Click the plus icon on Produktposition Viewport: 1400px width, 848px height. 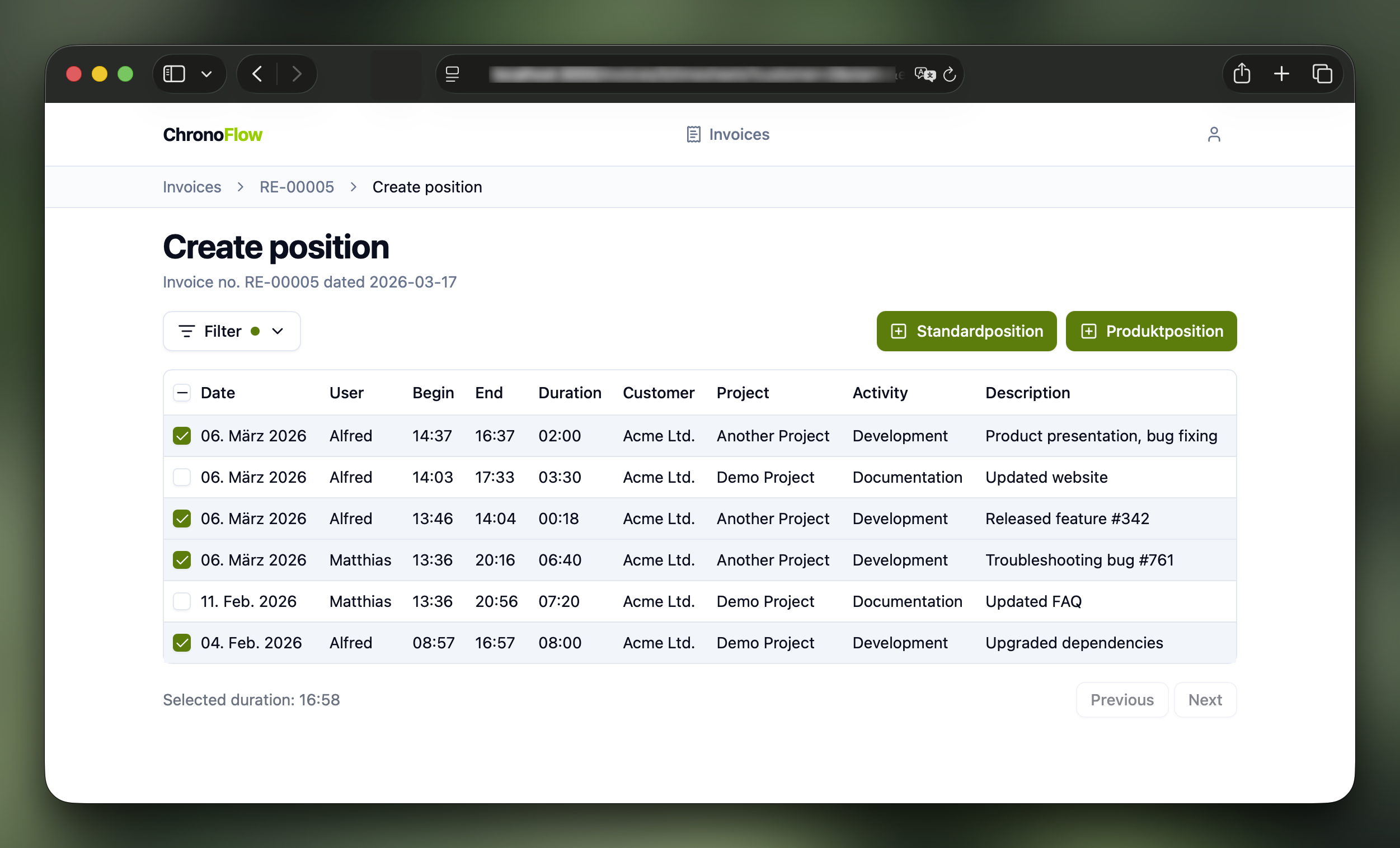[x=1089, y=331]
